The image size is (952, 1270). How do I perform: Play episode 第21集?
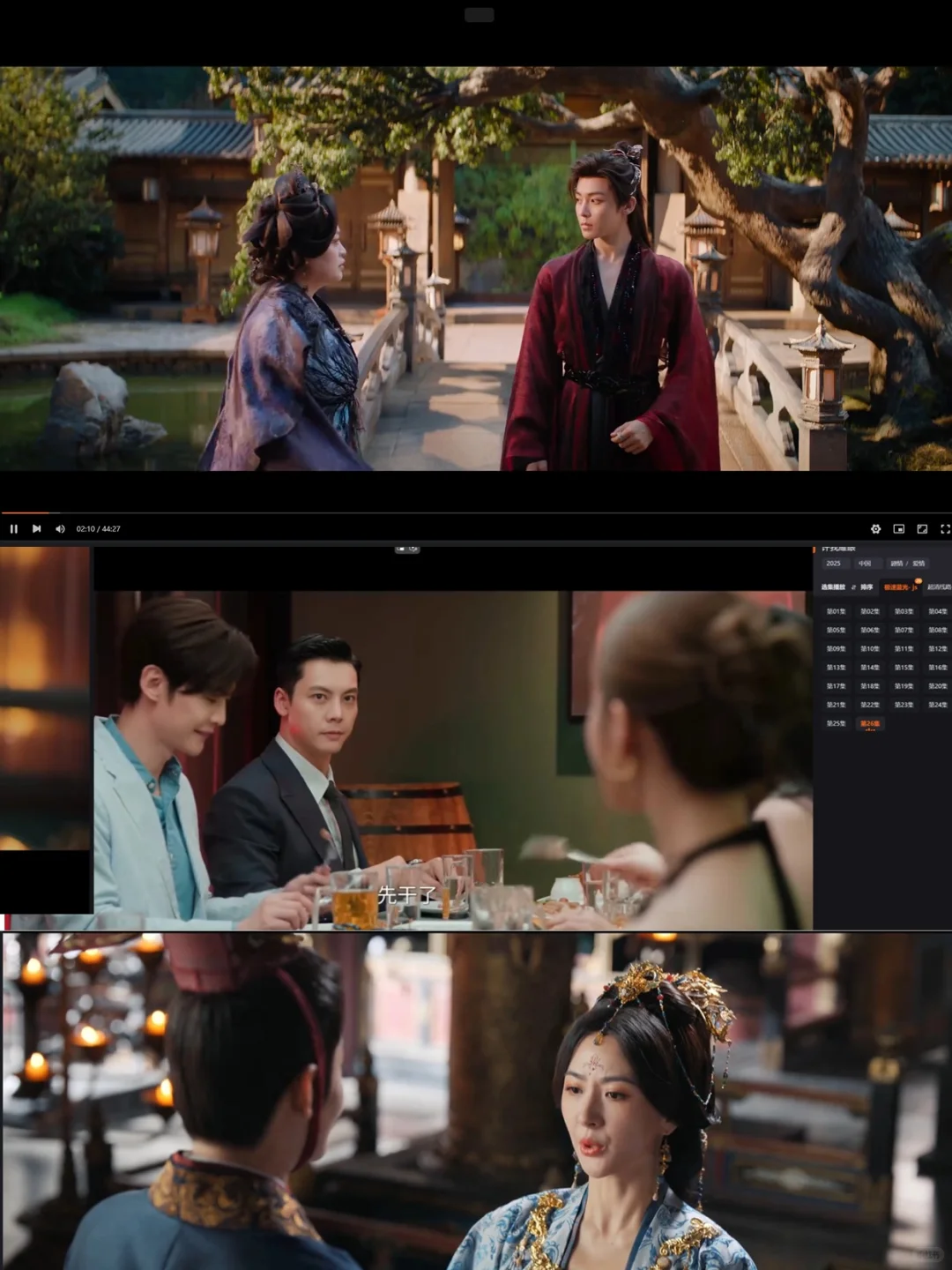click(x=836, y=705)
